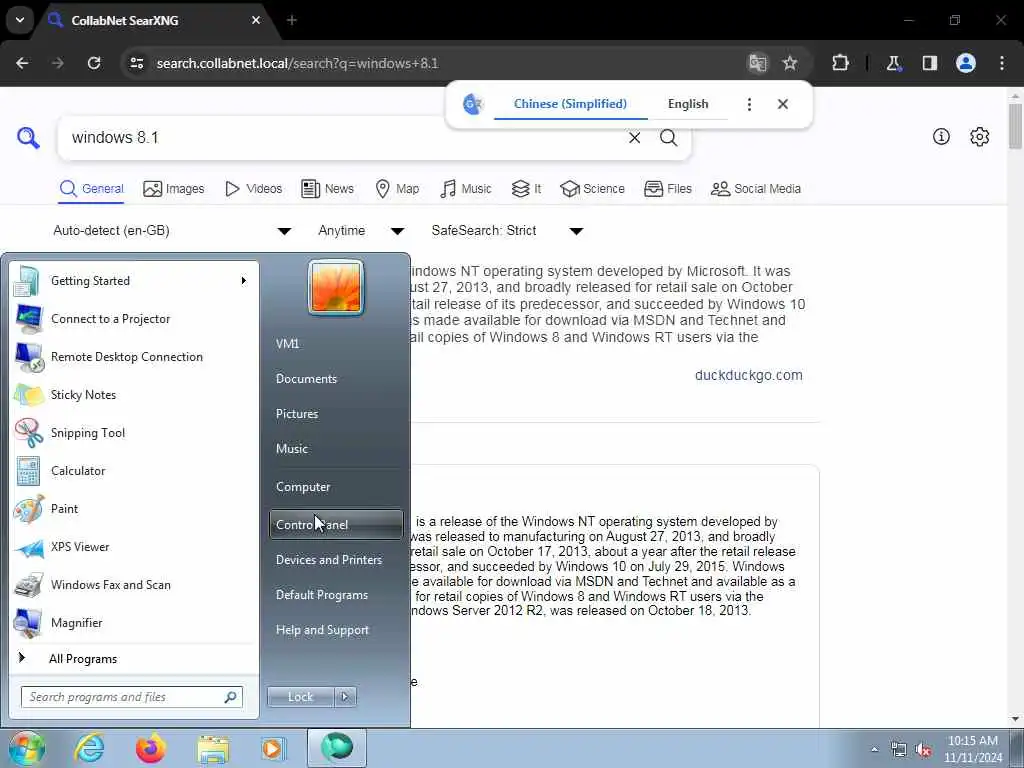Launch Connect to a Projector
The height and width of the screenshot is (768, 1024).
click(x=133, y=319)
